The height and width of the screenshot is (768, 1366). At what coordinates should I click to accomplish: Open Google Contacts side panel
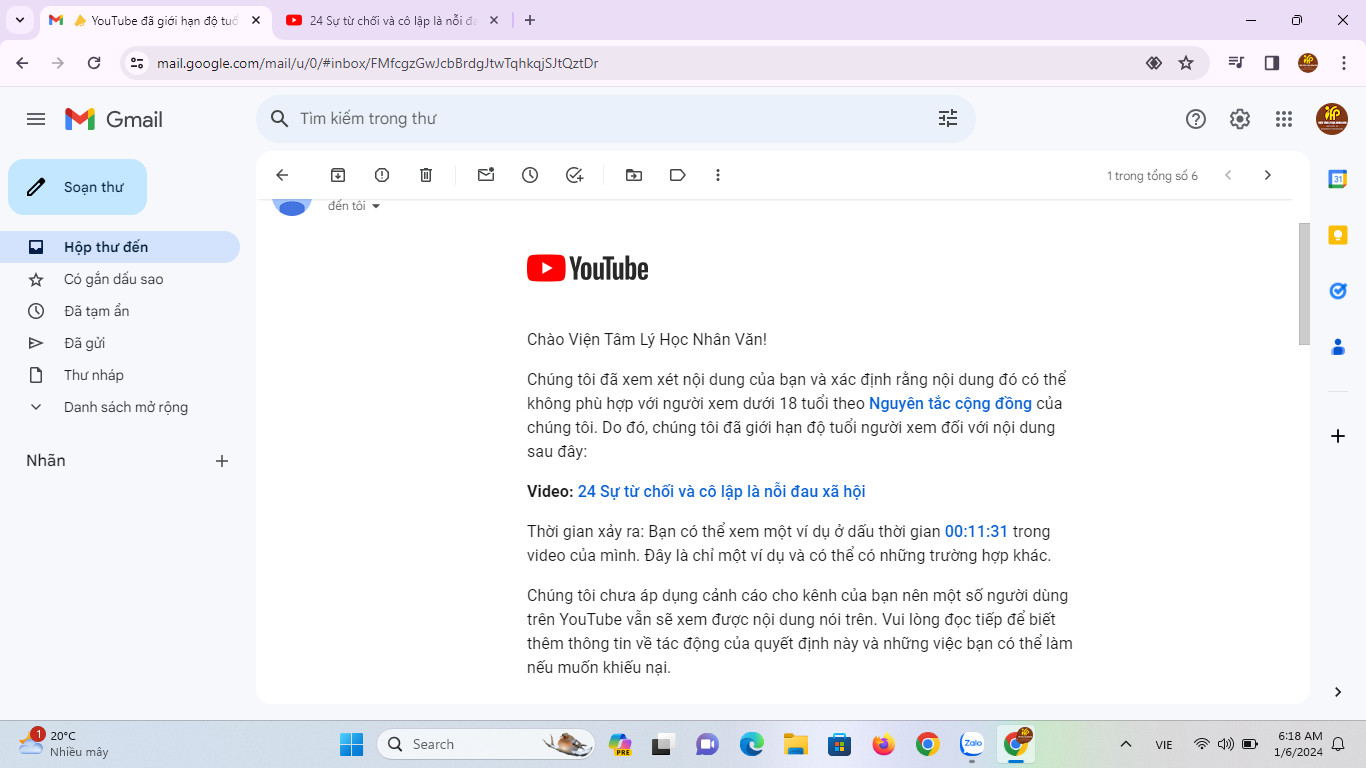(x=1338, y=347)
